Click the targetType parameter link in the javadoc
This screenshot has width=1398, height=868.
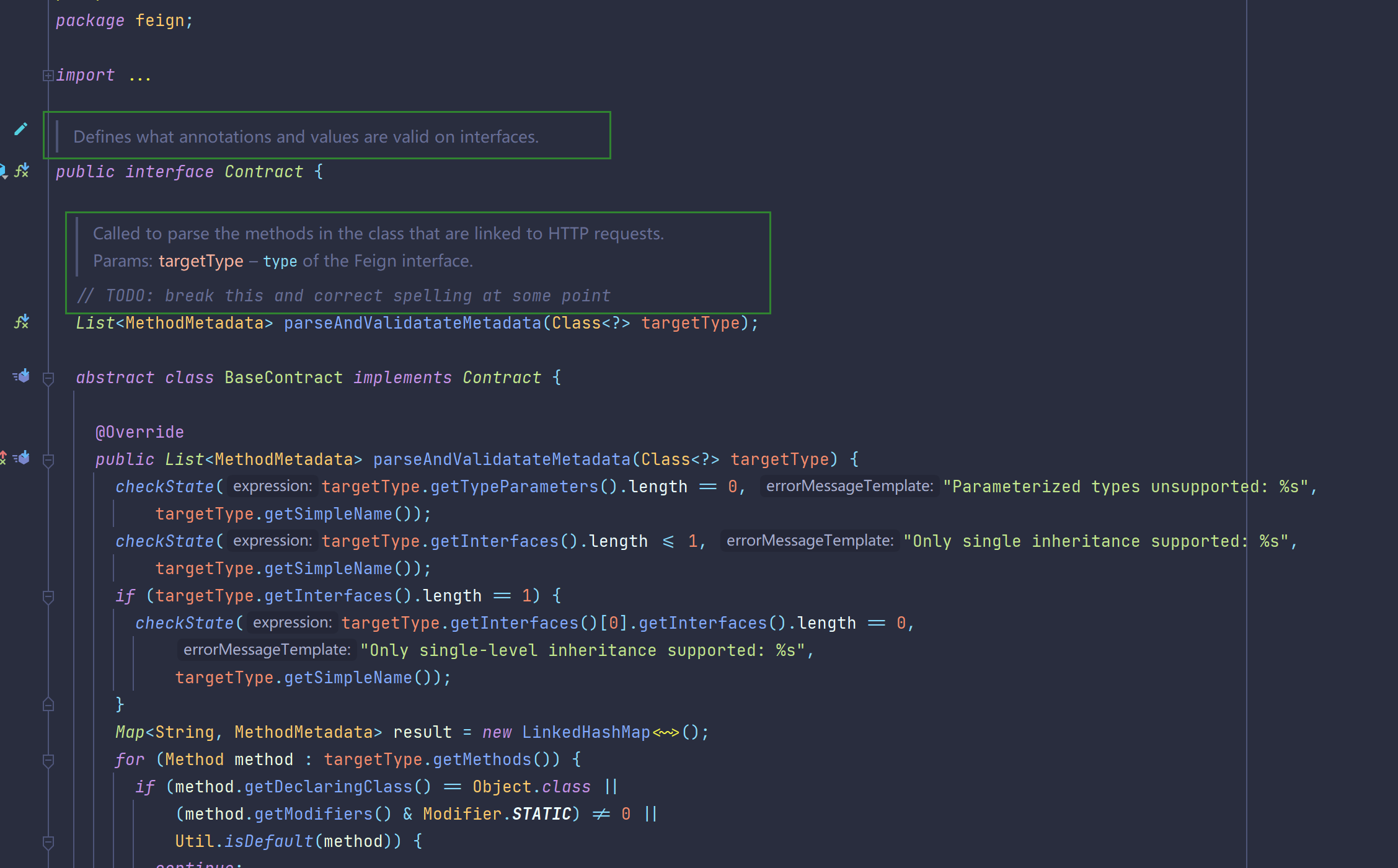point(201,260)
